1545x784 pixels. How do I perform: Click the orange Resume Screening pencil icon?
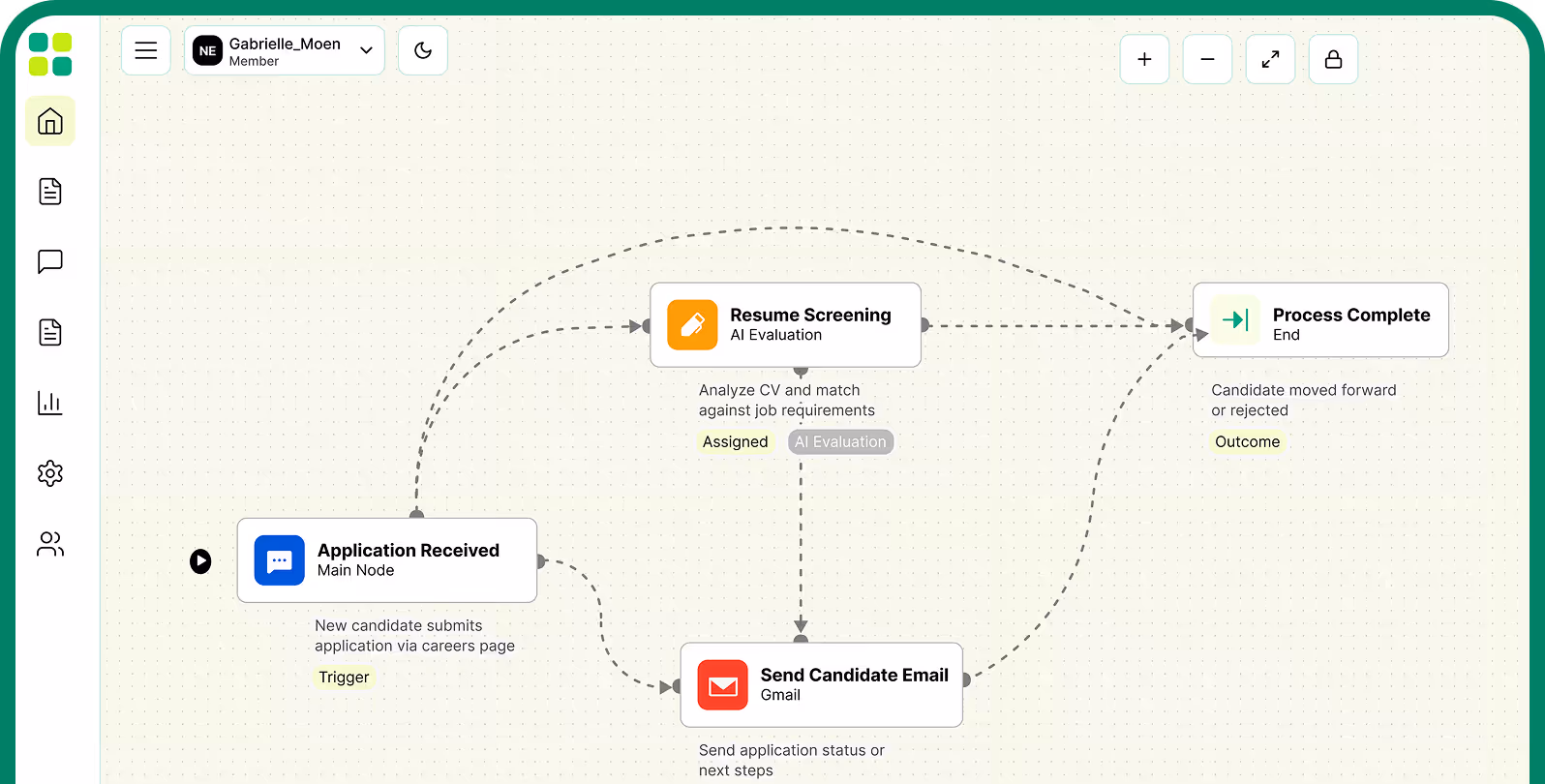(692, 324)
